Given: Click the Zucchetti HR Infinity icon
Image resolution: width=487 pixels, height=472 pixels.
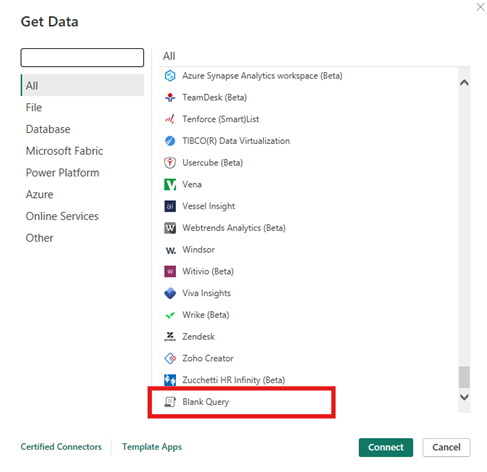Looking at the screenshot, I should [x=170, y=380].
